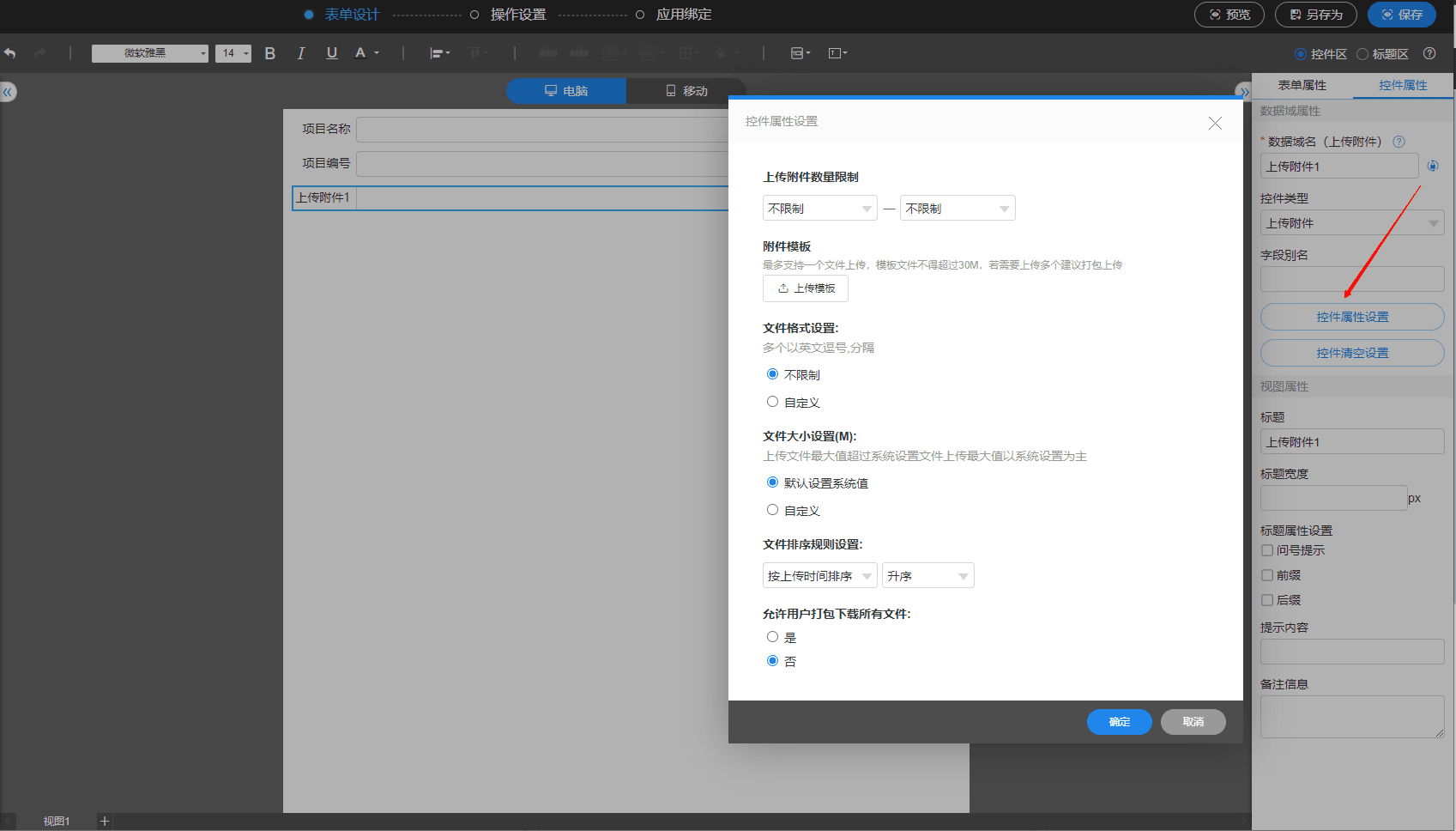Click the 字段别名 input field
Image resolution: width=1456 pixels, height=831 pixels.
[1352, 279]
